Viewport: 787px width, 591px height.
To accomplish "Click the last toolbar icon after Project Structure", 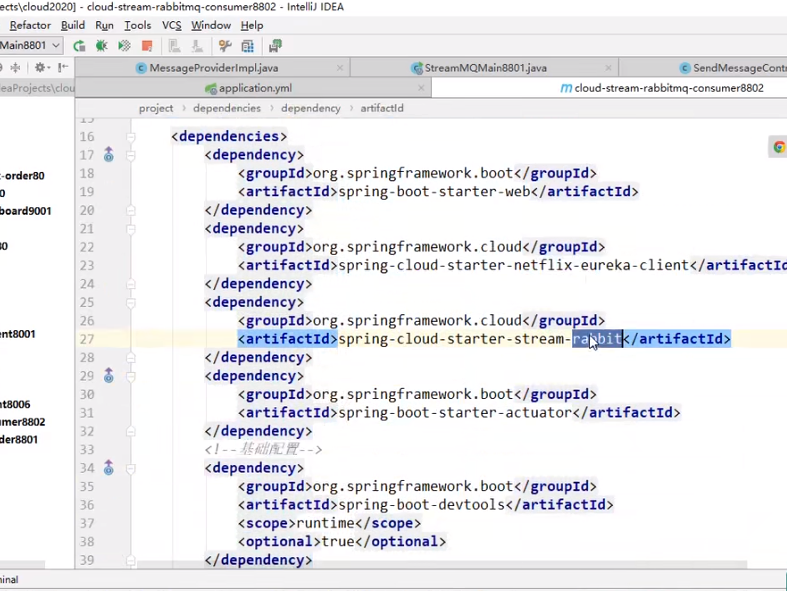I will click(x=276, y=46).
